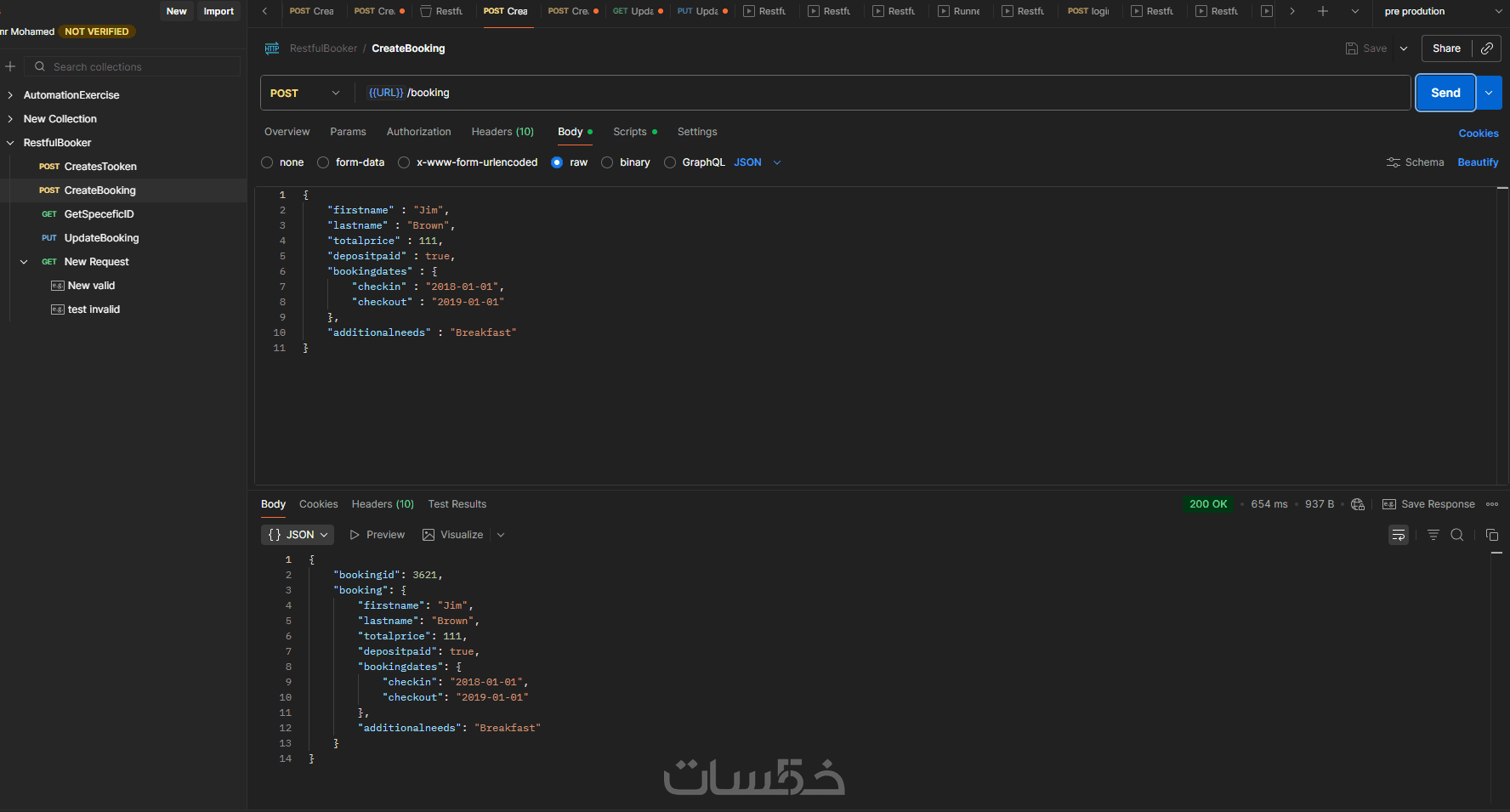Open the pre prodution environment selector
The image size is (1510, 812).
[1443, 11]
